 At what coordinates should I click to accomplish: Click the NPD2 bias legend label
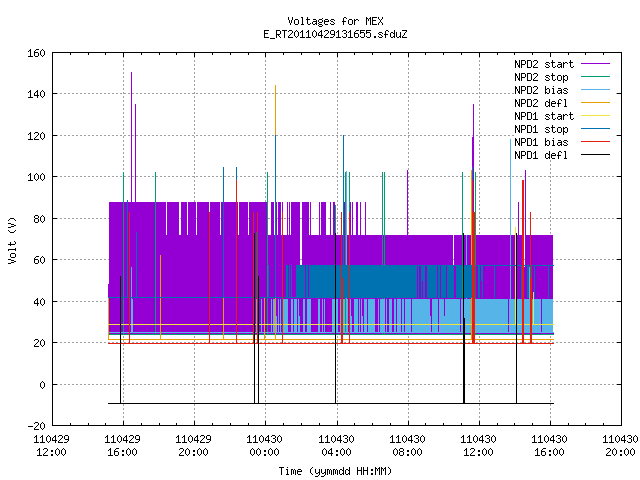(541, 90)
